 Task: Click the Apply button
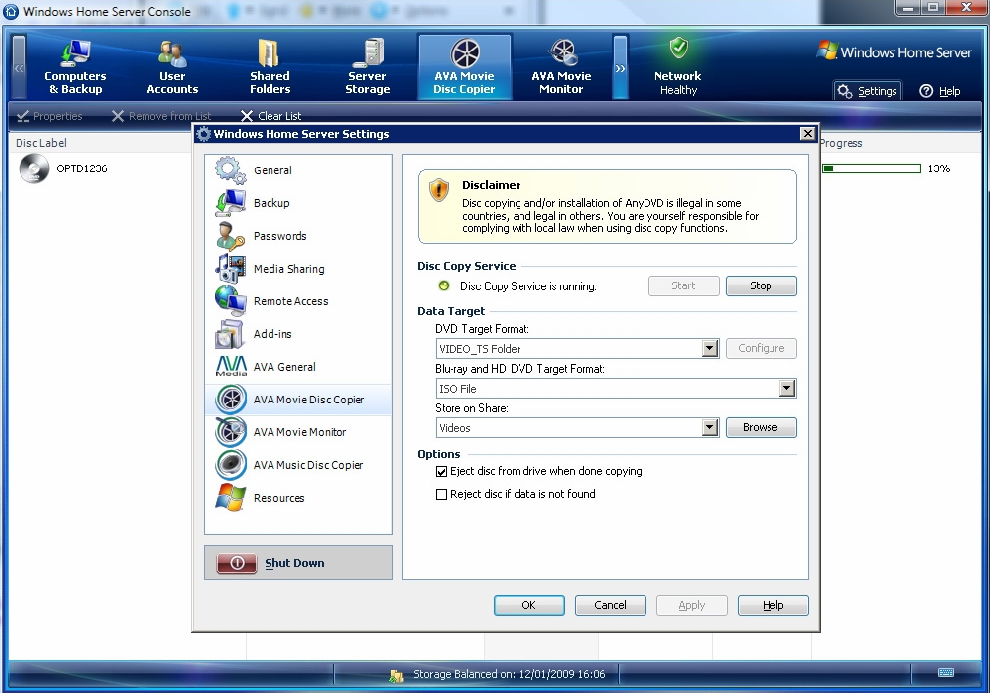(691, 605)
